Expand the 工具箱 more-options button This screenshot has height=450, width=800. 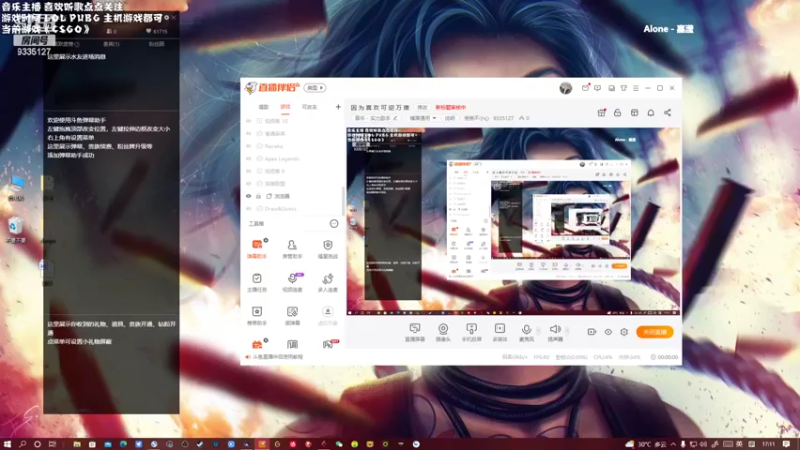point(334,223)
